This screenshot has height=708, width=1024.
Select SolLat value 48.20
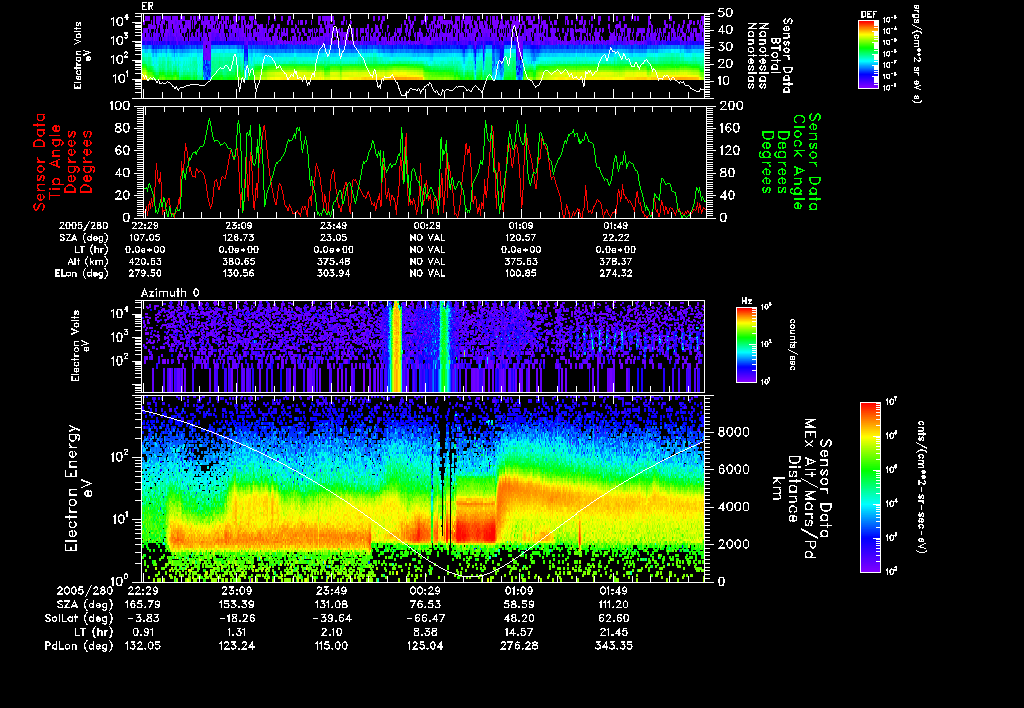coord(519,619)
